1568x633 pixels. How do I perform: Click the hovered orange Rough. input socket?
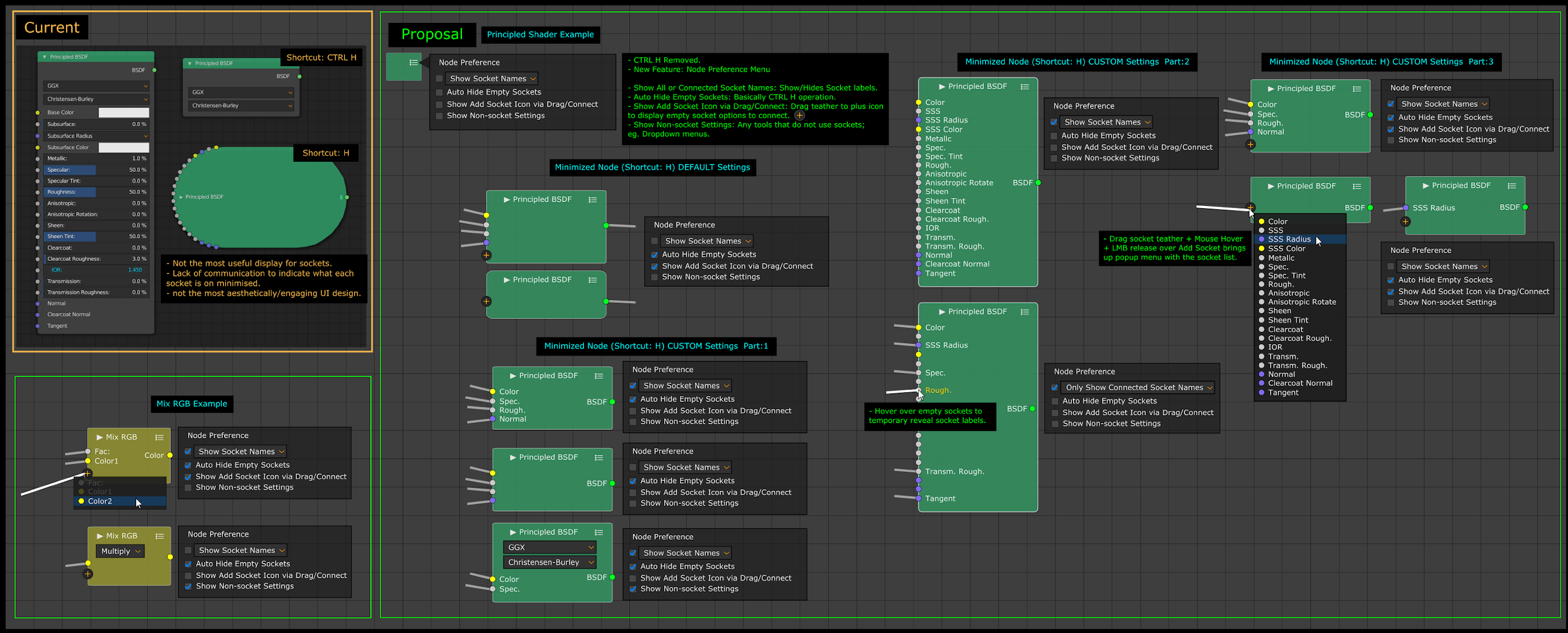coord(918,391)
